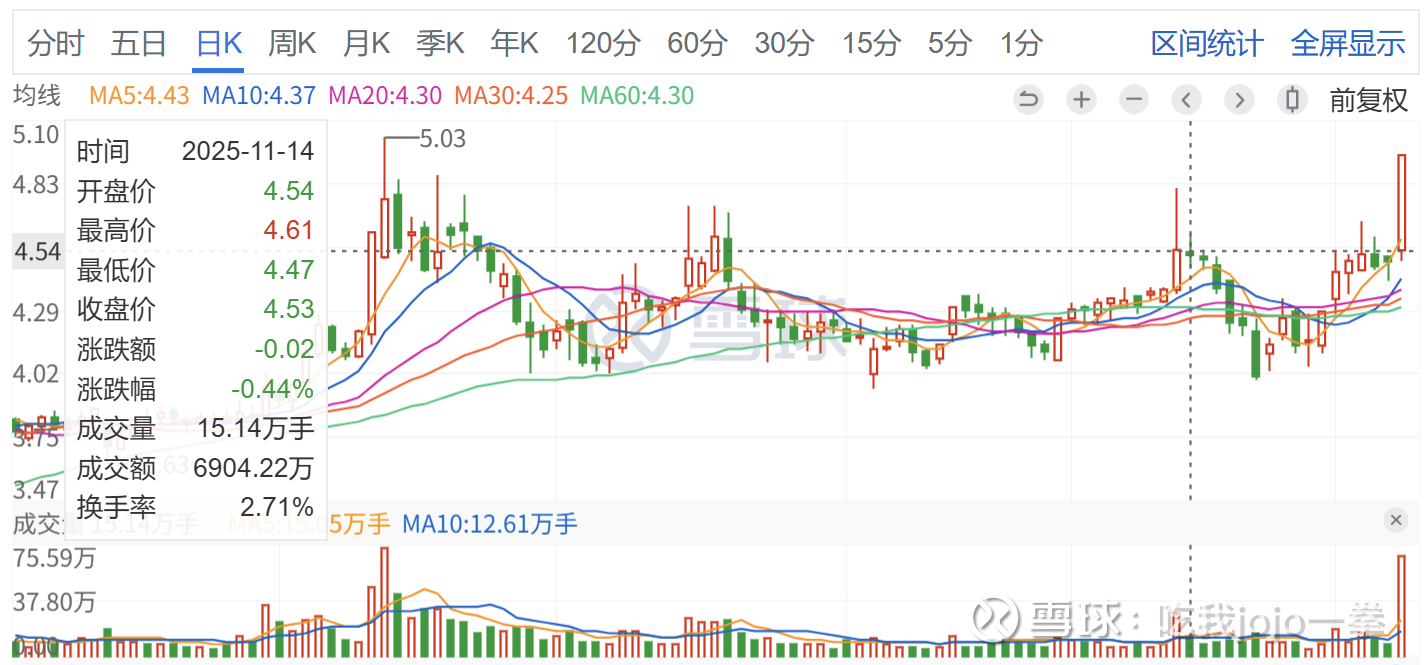Viewport: 1427px width, 665px height.
Task: Select the 1分 interval tab
Action: tap(1021, 43)
